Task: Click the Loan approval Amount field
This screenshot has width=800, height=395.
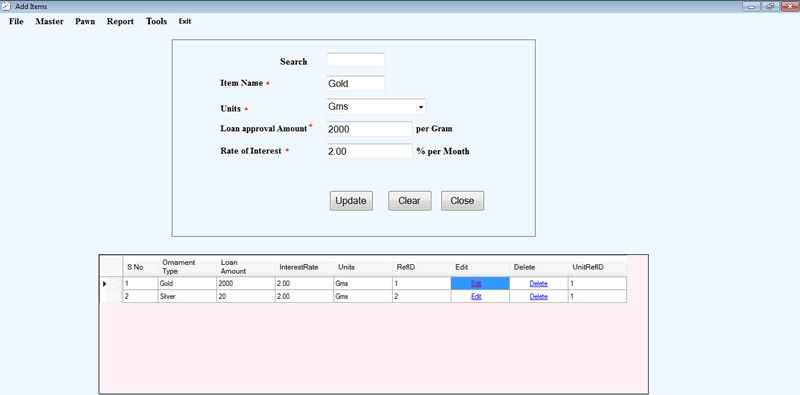Action: coord(369,129)
